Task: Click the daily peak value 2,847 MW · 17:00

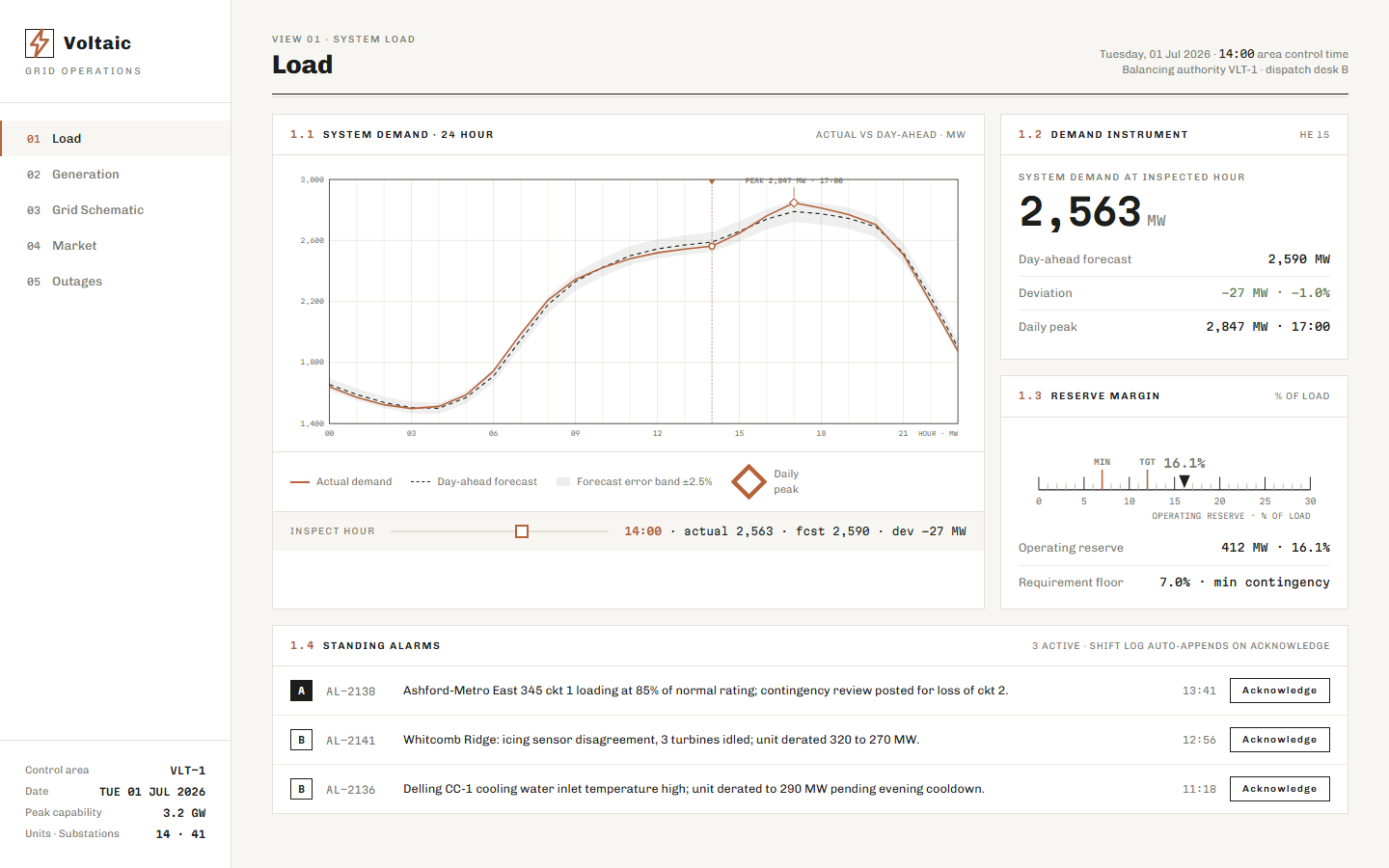Action: tap(1267, 327)
